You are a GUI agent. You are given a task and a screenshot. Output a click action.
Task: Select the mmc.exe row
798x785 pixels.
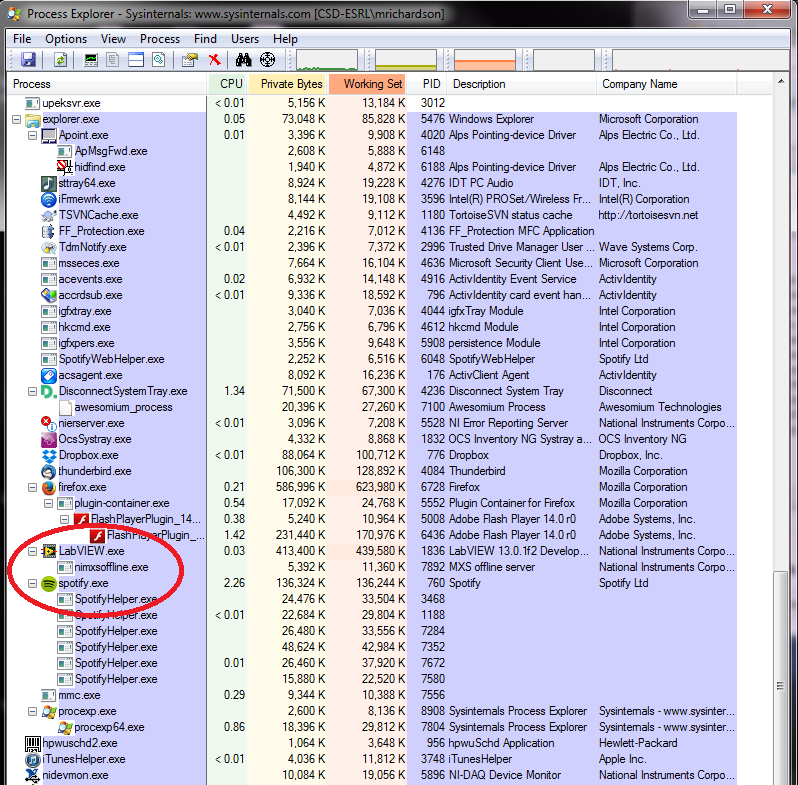(x=372, y=695)
